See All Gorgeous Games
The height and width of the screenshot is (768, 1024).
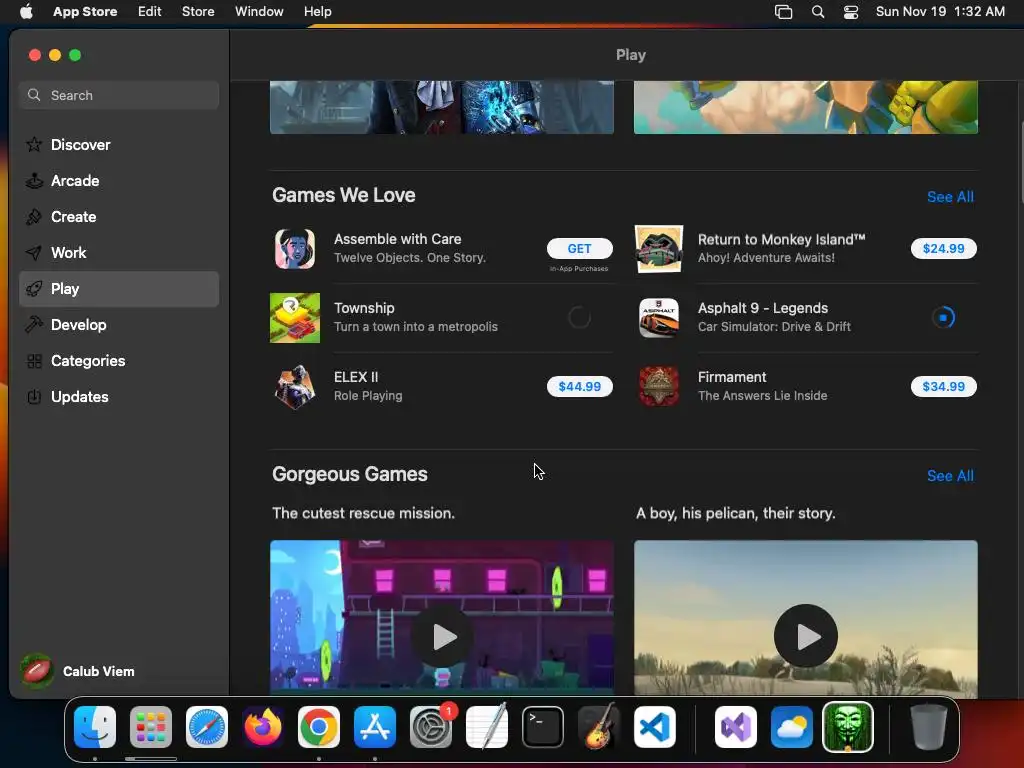(x=950, y=476)
